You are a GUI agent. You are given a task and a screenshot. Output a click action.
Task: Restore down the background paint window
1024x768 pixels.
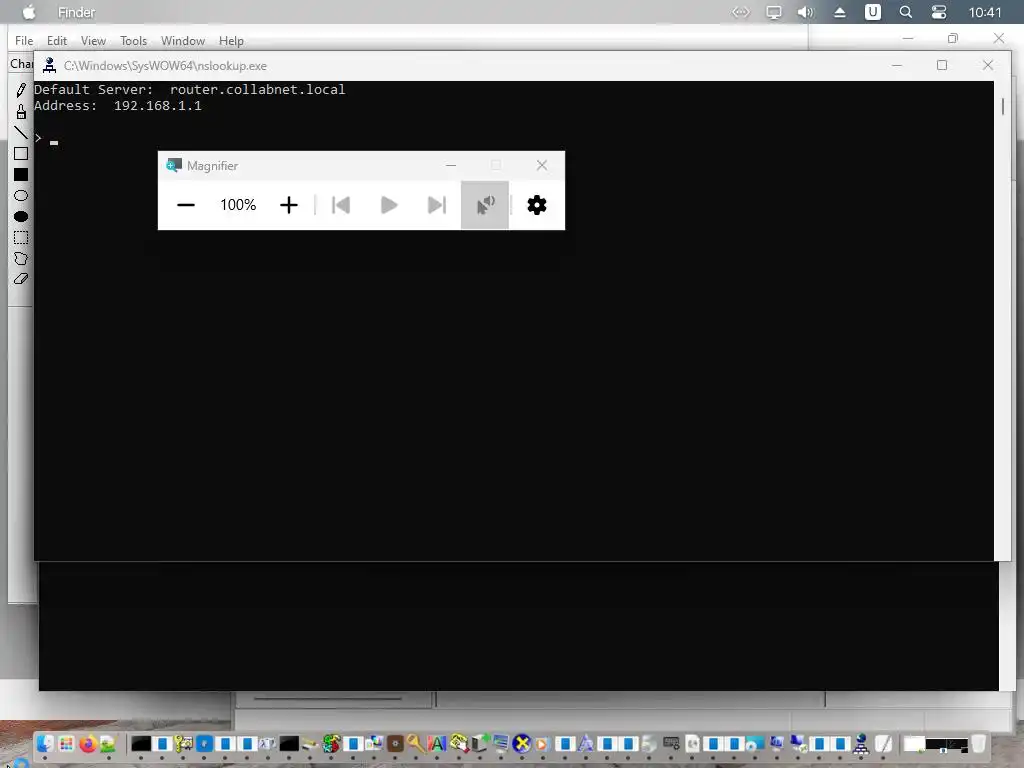[953, 39]
